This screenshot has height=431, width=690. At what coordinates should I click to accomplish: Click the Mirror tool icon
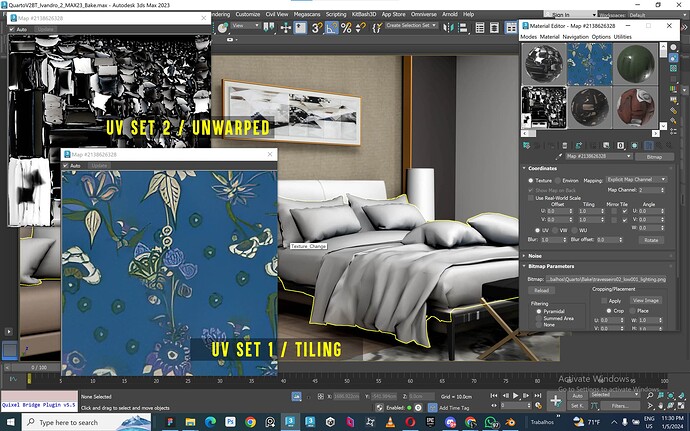[x=448, y=28]
